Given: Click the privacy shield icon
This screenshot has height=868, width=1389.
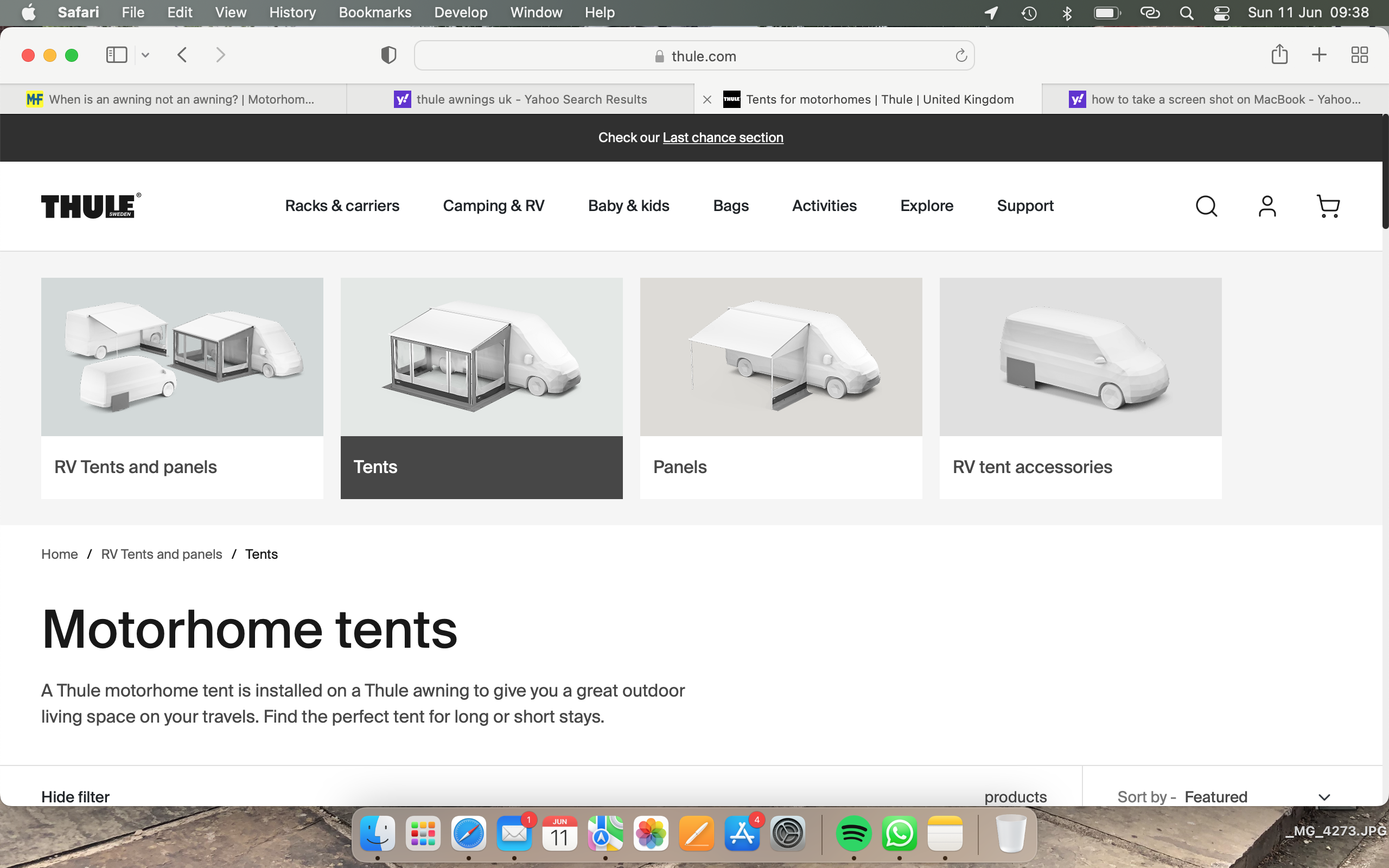Looking at the screenshot, I should click(x=388, y=55).
